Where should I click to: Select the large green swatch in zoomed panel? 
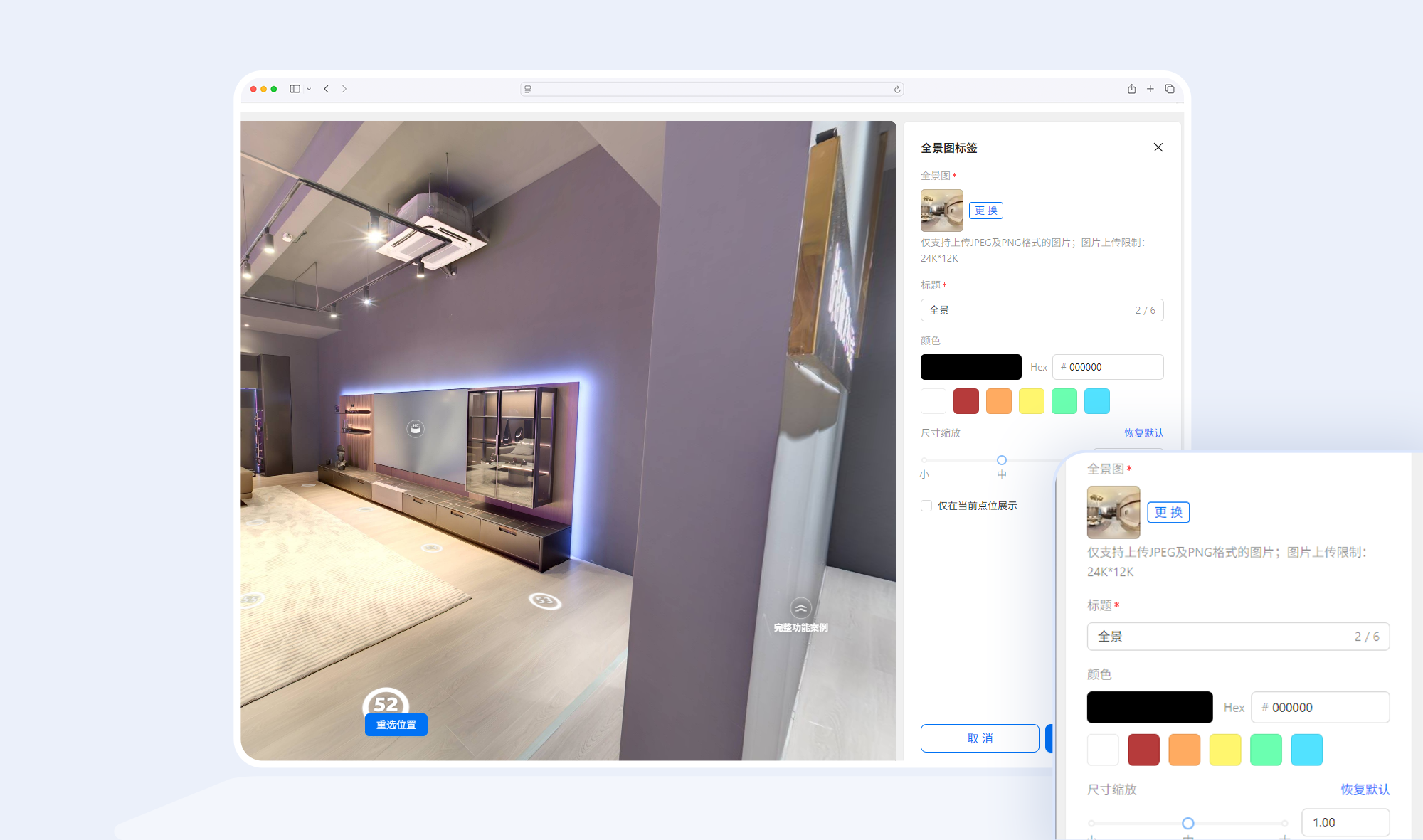[x=1266, y=750]
